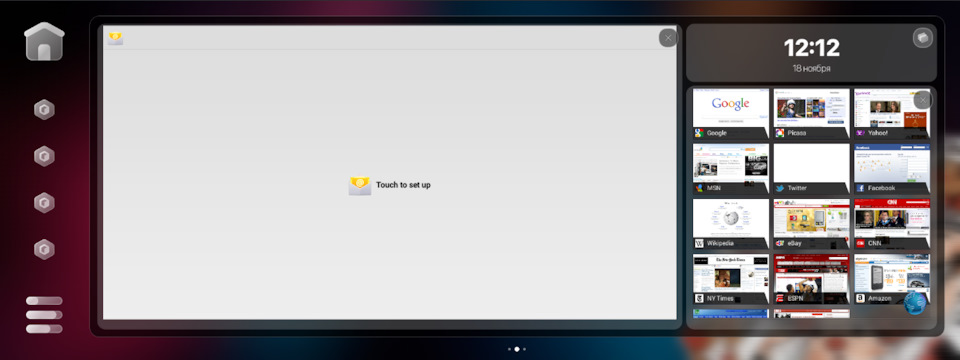Image resolution: width=960 pixels, height=360 pixels.
Task: Open the MSN bookmark thumbnail
Action: [x=730, y=169]
